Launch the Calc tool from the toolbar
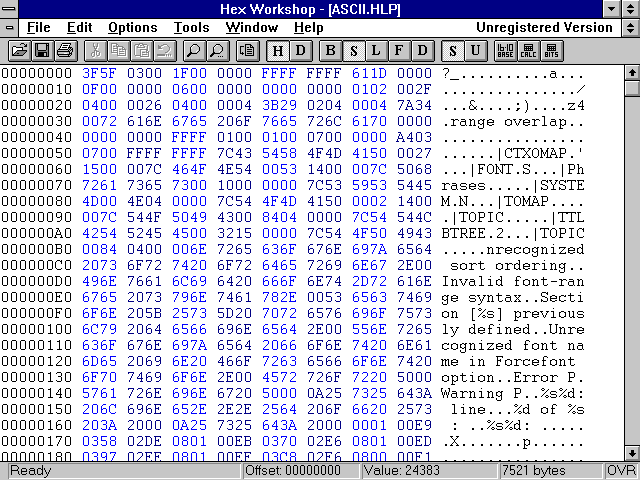The image size is (640, 480). [x=528, y=50]
